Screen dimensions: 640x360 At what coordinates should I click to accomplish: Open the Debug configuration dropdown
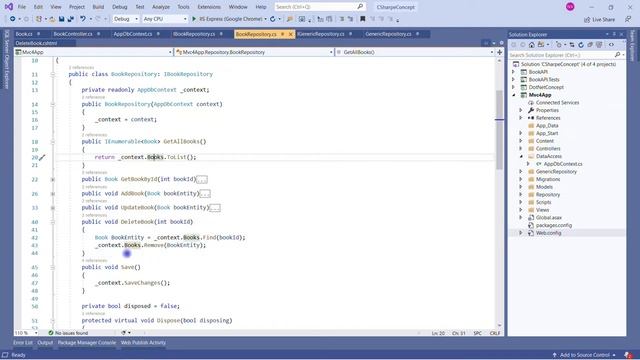(126, 19)
